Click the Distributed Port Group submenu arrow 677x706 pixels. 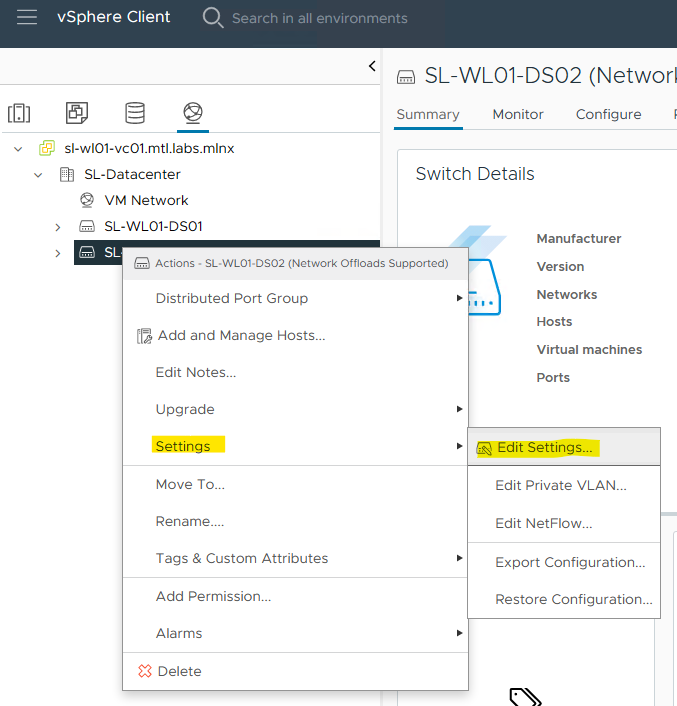click(459, 298)
